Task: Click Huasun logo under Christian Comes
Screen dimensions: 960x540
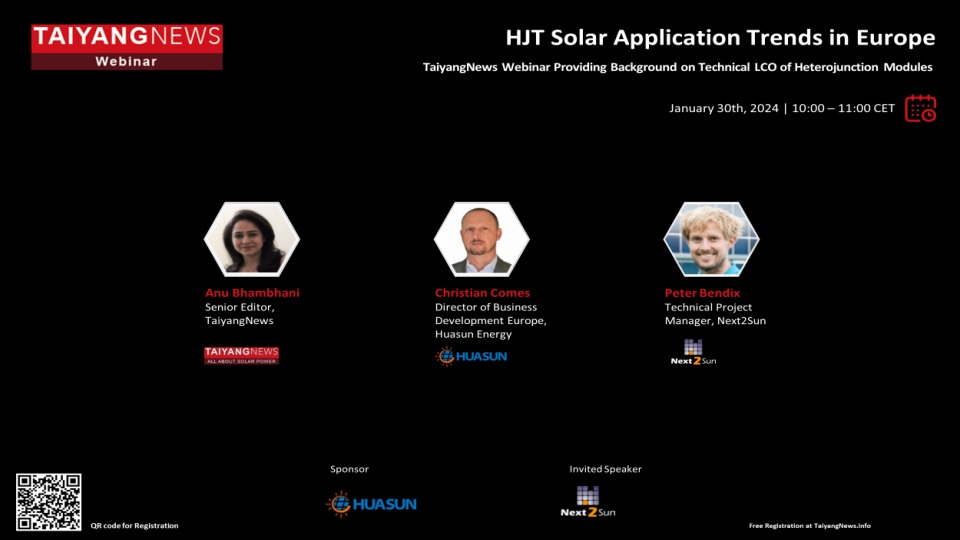Action: pyautogui.click(x=471, y=356)
